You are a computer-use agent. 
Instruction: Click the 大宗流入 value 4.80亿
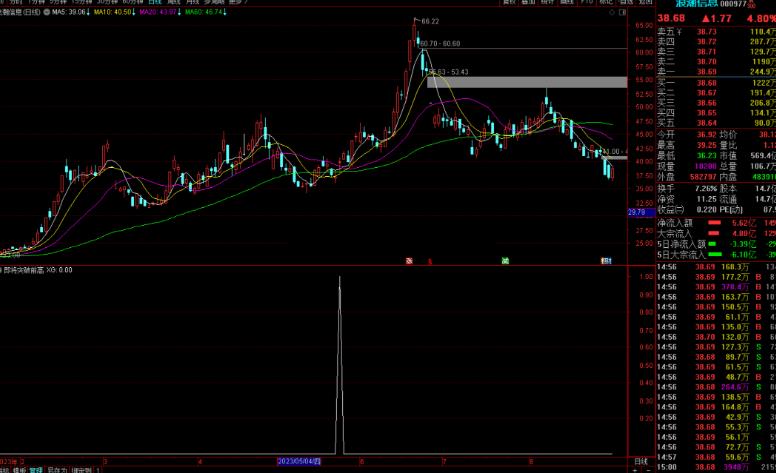[744, 234]
